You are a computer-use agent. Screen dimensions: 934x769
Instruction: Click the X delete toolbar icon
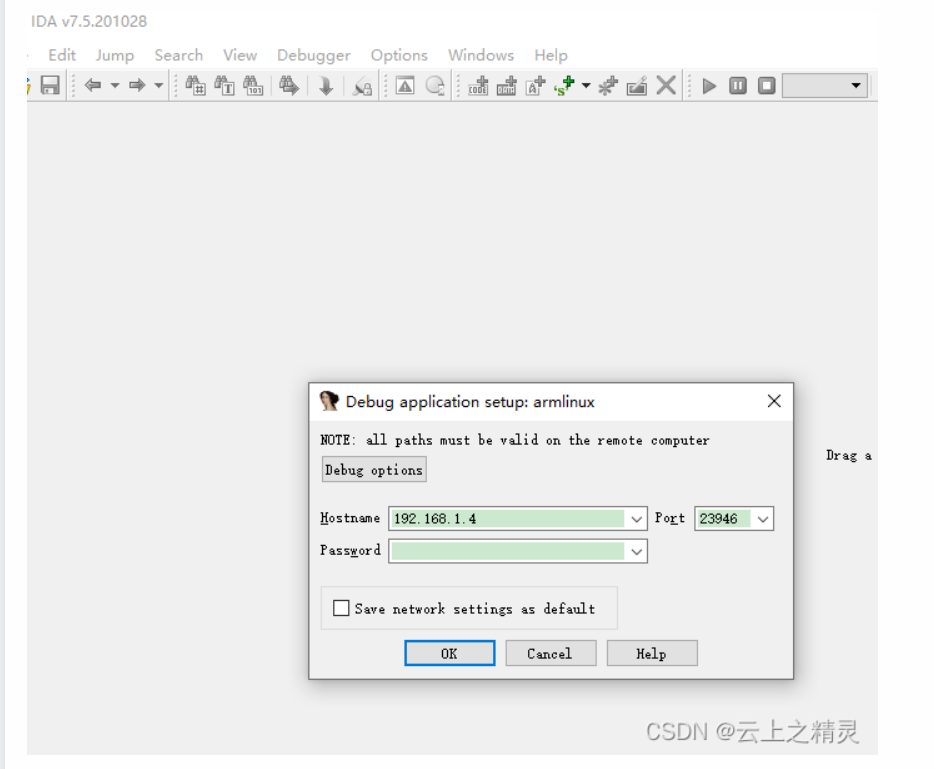[666, 86]
